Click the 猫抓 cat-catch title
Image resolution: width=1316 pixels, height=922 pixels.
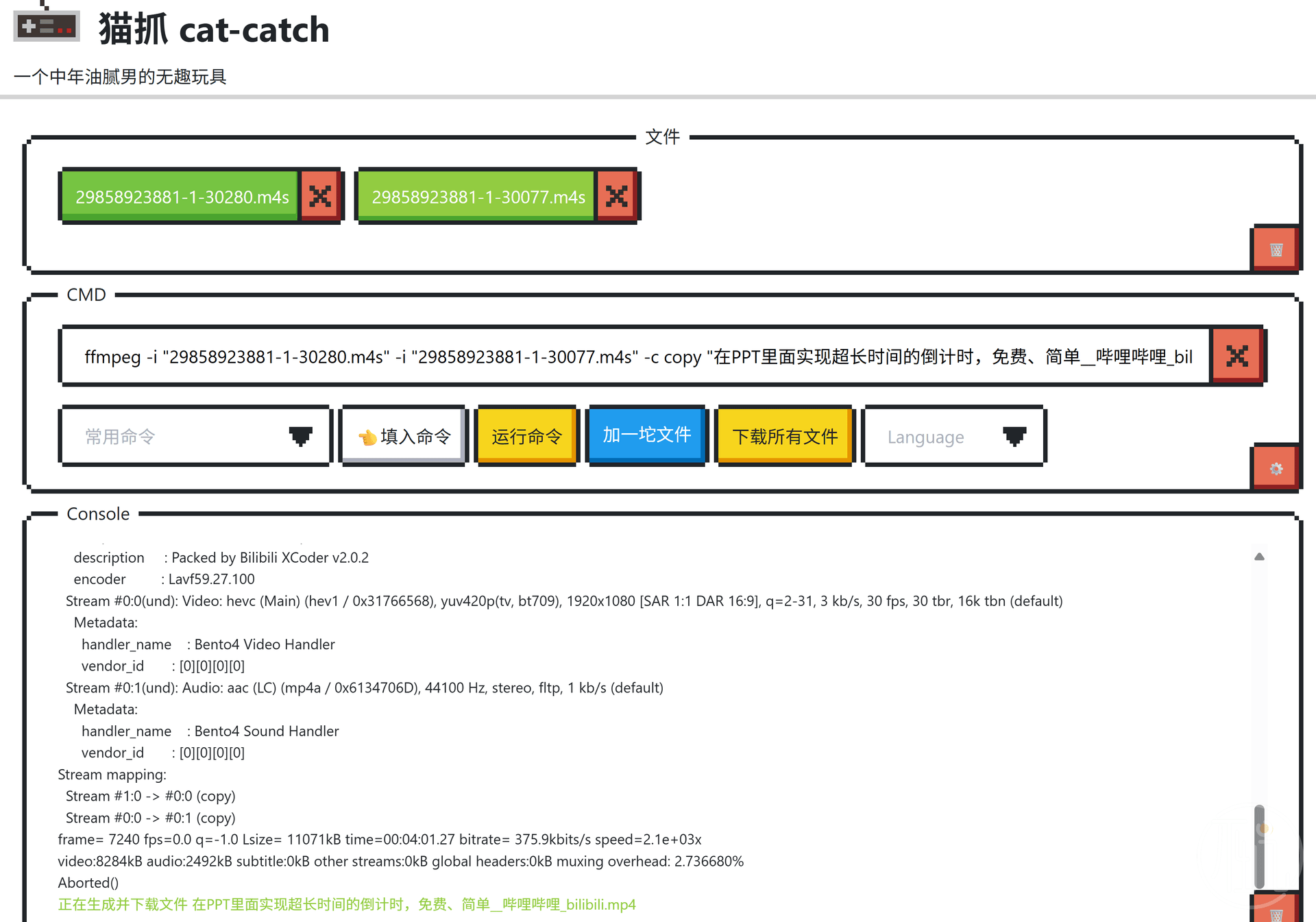(214, 29)
